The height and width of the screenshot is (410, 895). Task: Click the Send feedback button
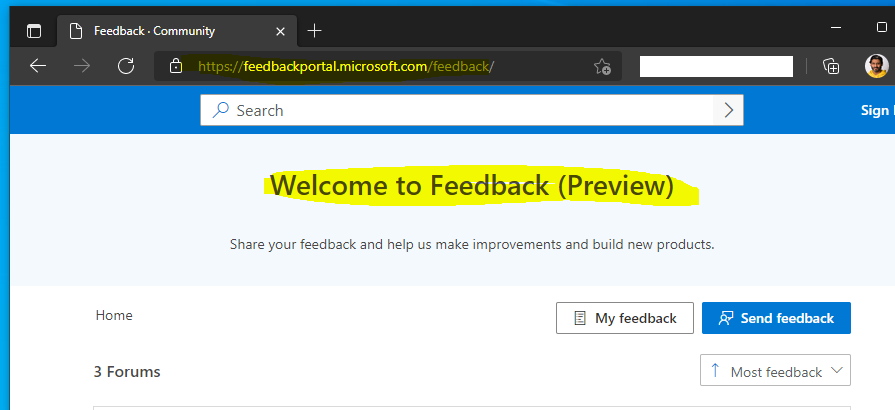click(776, 318)
